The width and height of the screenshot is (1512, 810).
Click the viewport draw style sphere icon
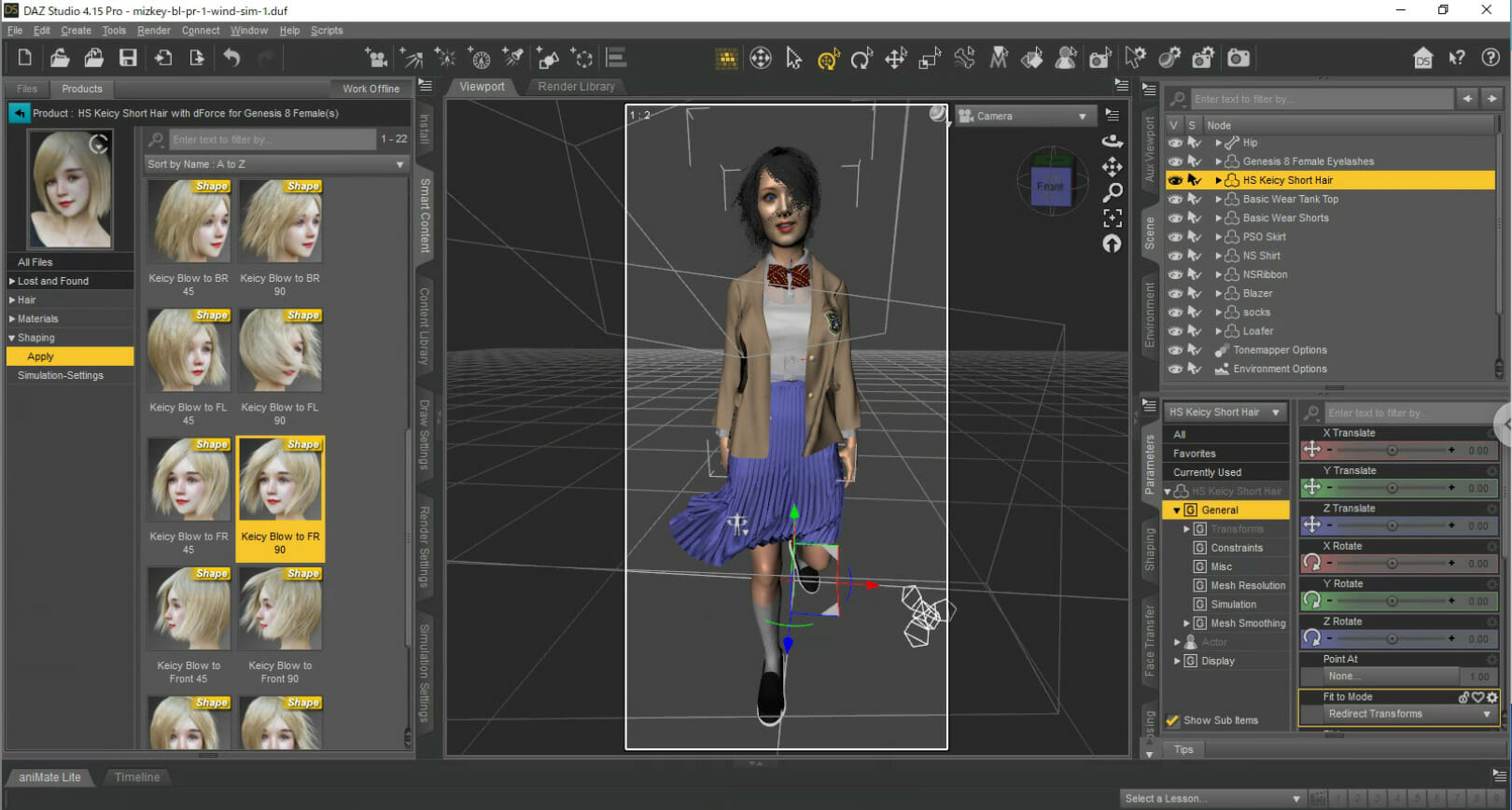tap(937, 114)
